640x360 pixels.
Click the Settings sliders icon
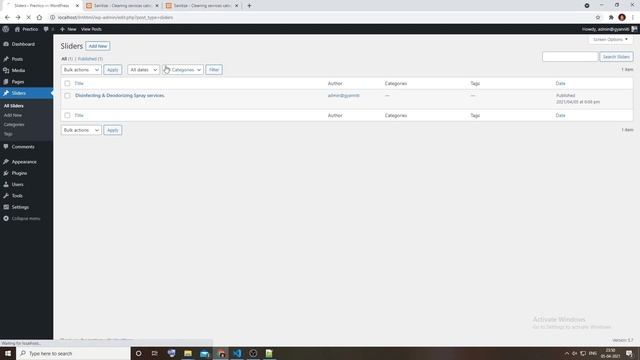(x=6, y=207)
